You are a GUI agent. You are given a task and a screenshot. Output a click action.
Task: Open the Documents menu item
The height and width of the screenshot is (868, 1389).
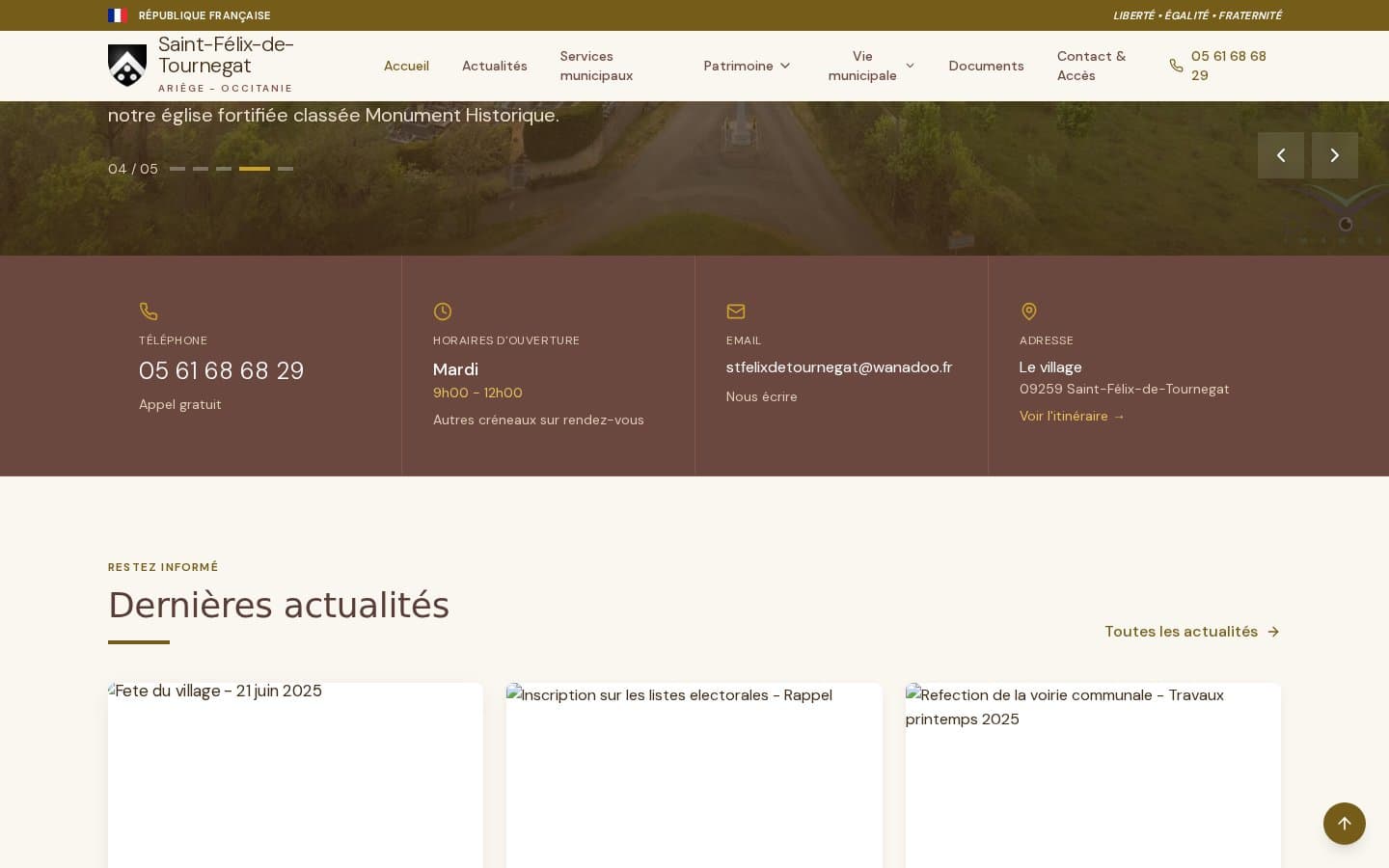click(x=986, y=66)
